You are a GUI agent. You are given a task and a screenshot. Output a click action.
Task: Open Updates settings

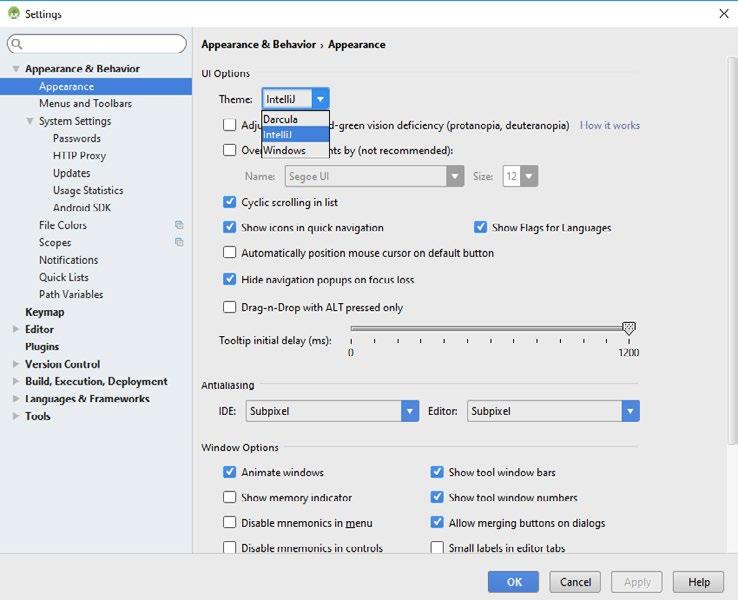tap(72, 173)
